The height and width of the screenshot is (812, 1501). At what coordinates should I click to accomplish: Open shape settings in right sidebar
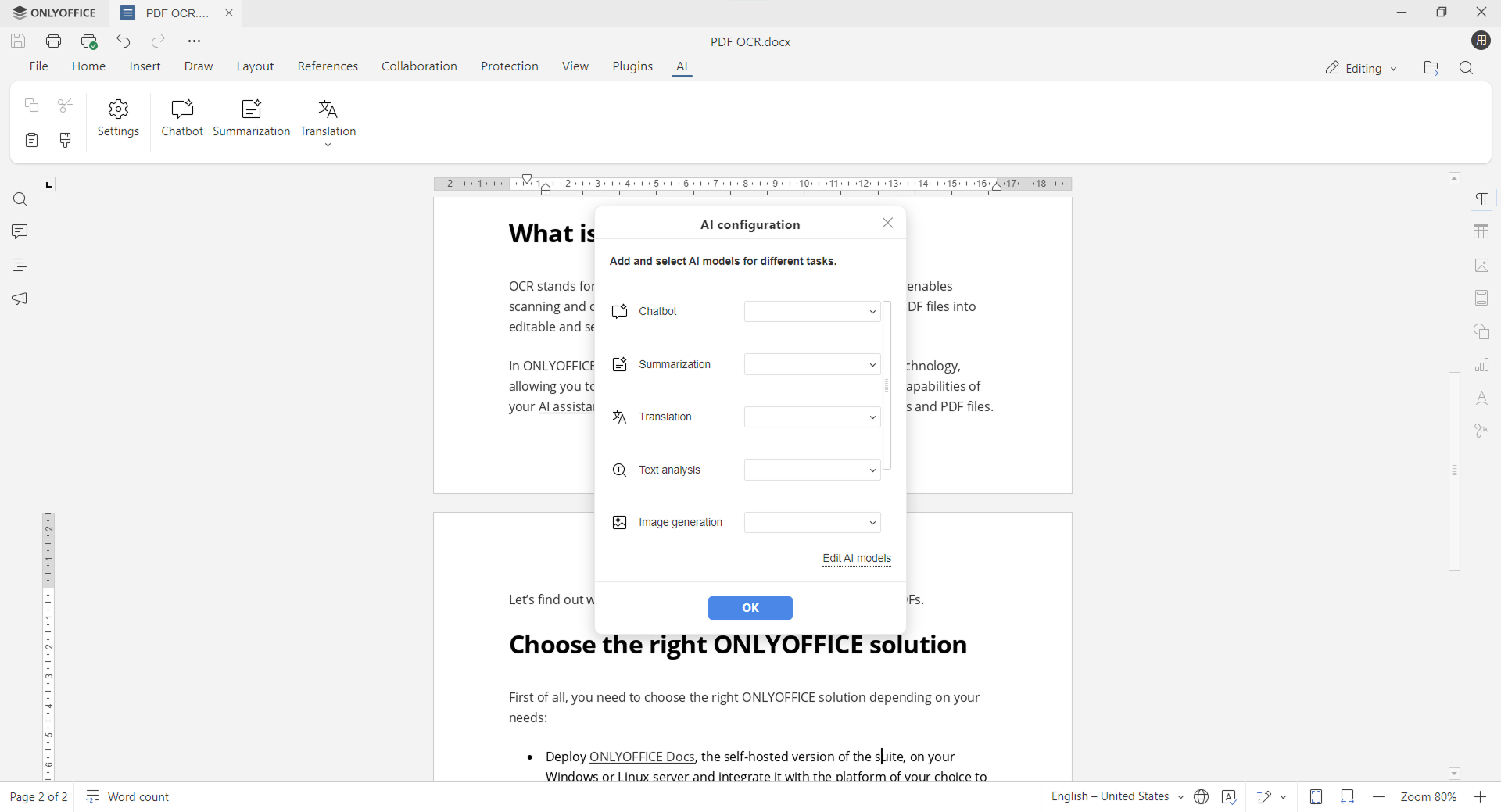coord(1482,332)
